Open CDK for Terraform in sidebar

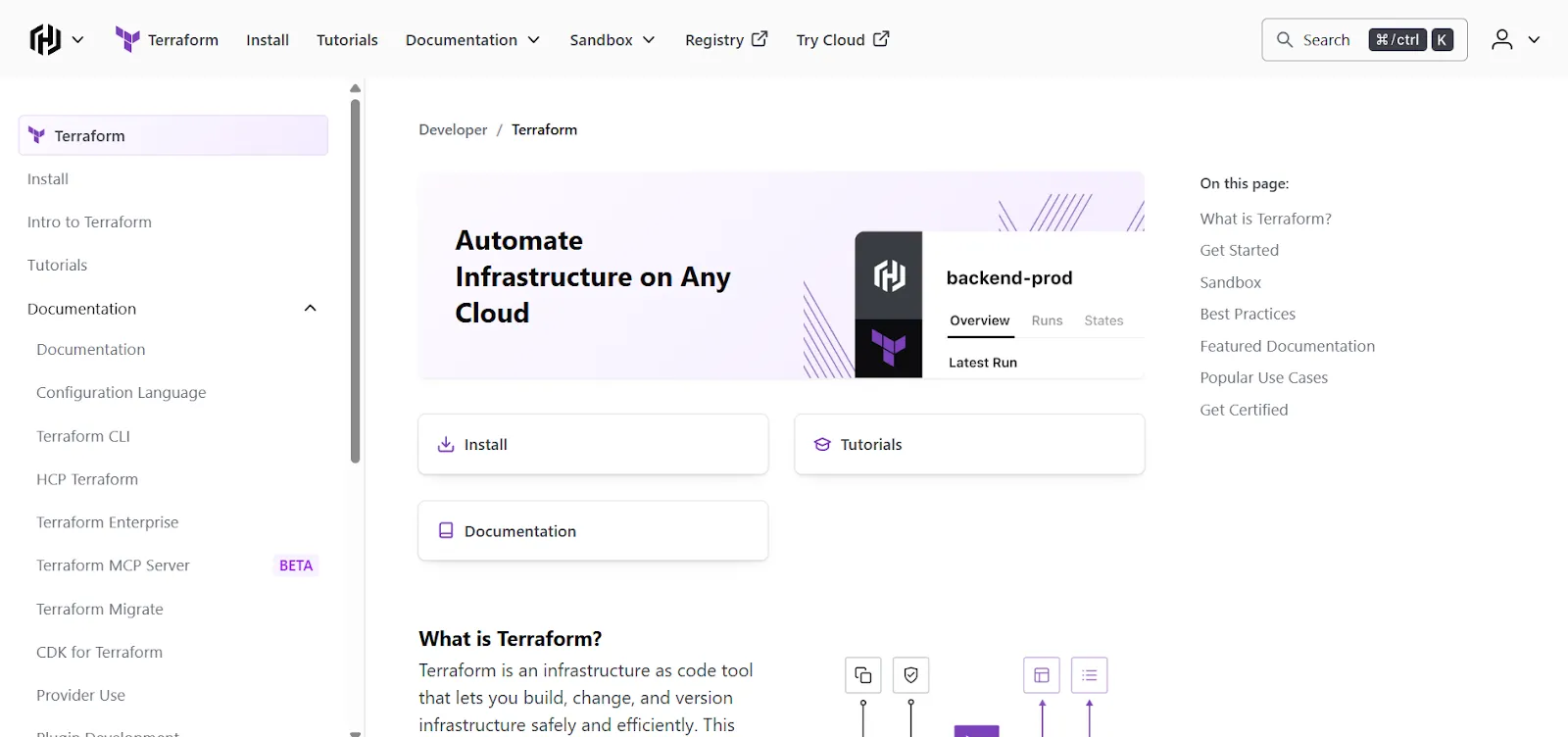(x=99, y=652)
